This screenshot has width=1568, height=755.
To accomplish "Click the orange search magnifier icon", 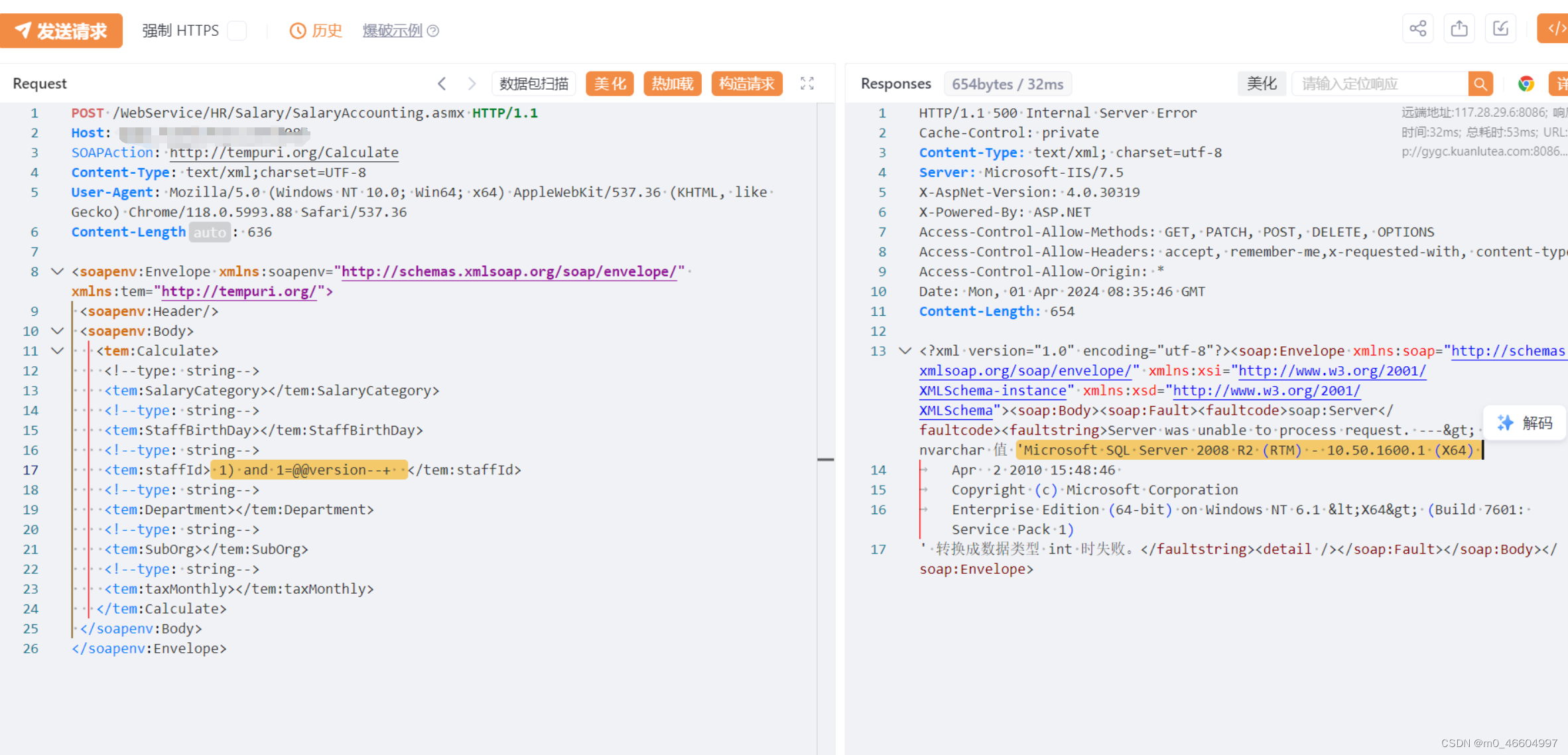I will pyautogui.click(x=1480, y=84).
